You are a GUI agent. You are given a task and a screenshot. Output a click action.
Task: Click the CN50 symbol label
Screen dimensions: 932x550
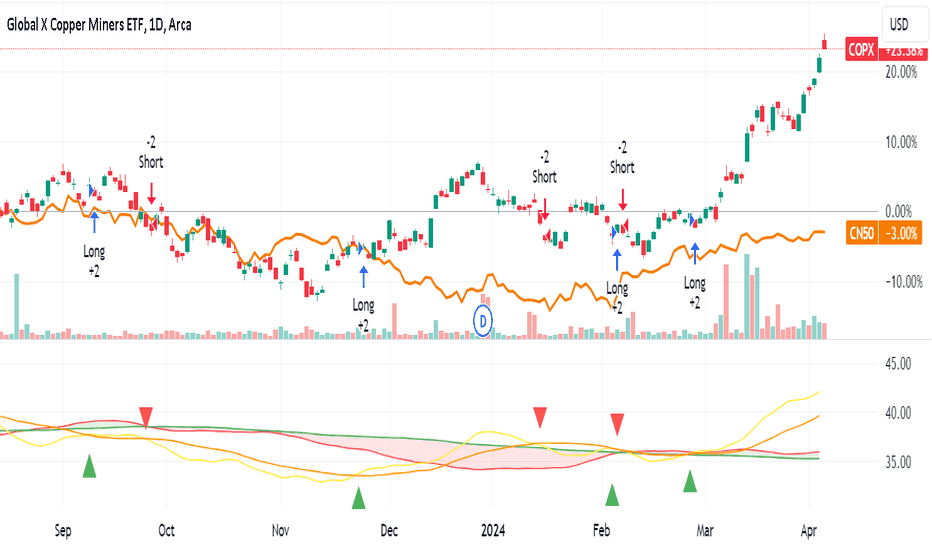tap(862, 233)
